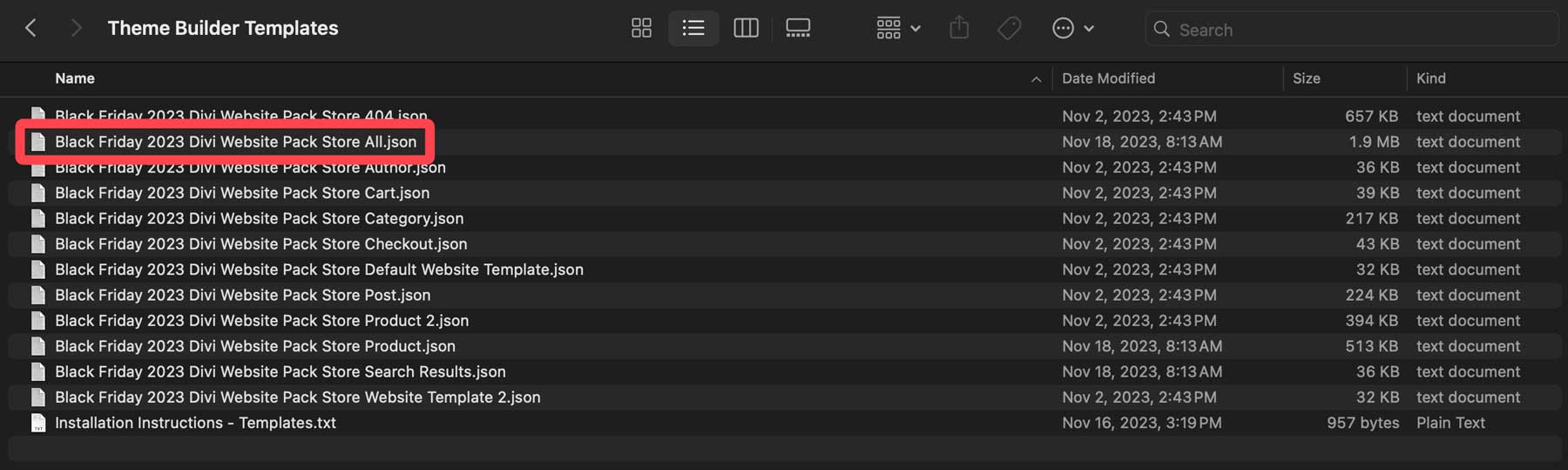Click the Installation Instructions text file icon

(38, 423)
